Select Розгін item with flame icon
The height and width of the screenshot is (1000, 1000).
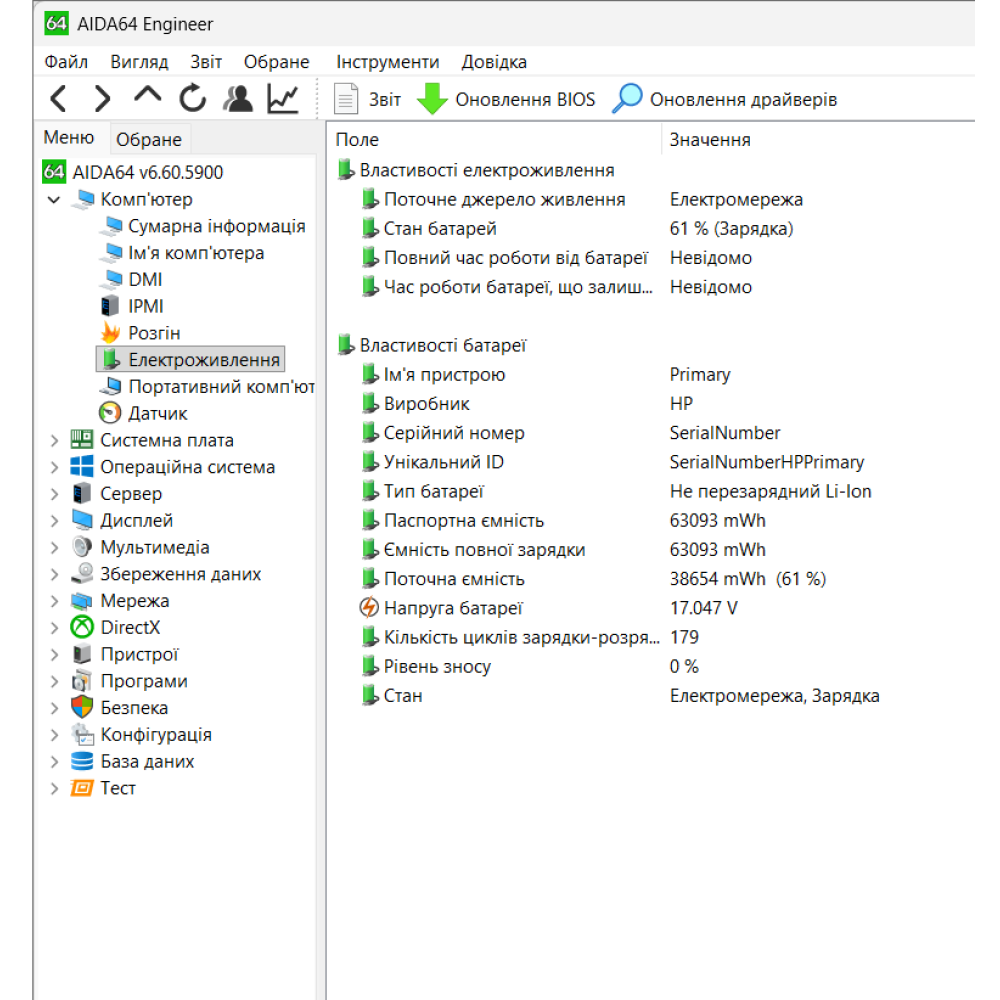click(154, 333)
